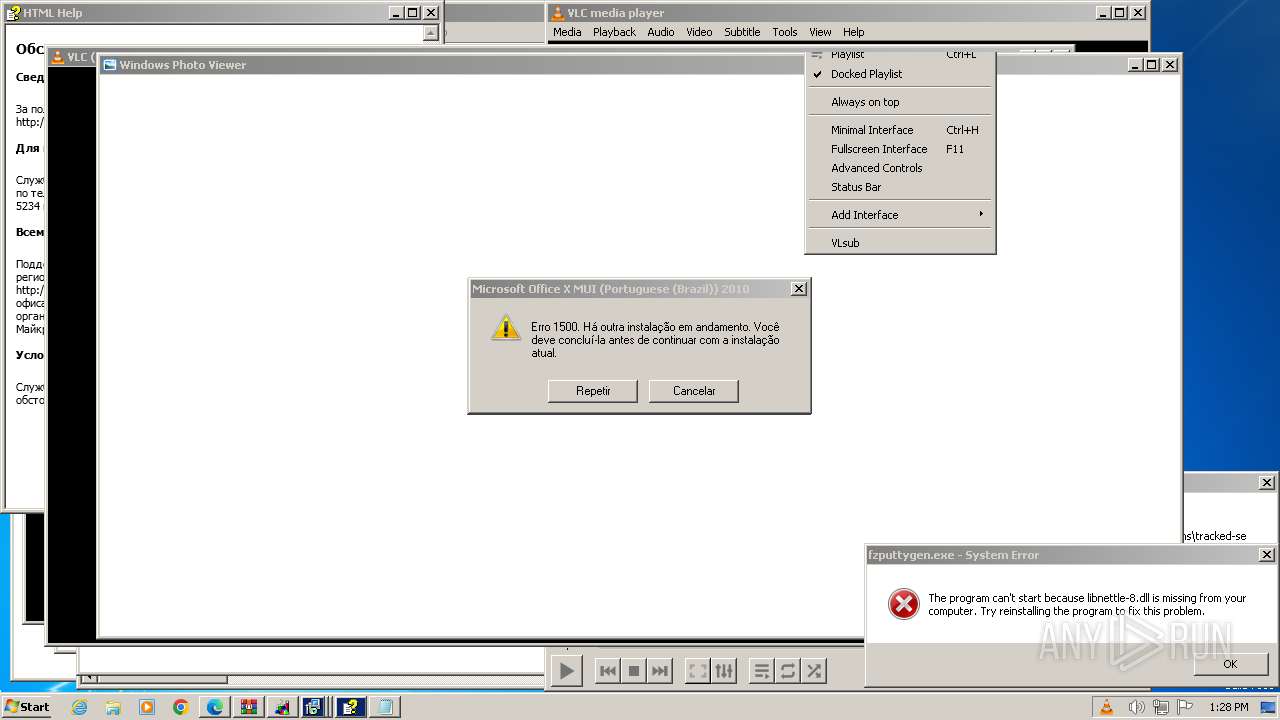This screenshot has height=720, width=1280.
Task: Open the Media menu in VLC
Action: pos(567,32)
